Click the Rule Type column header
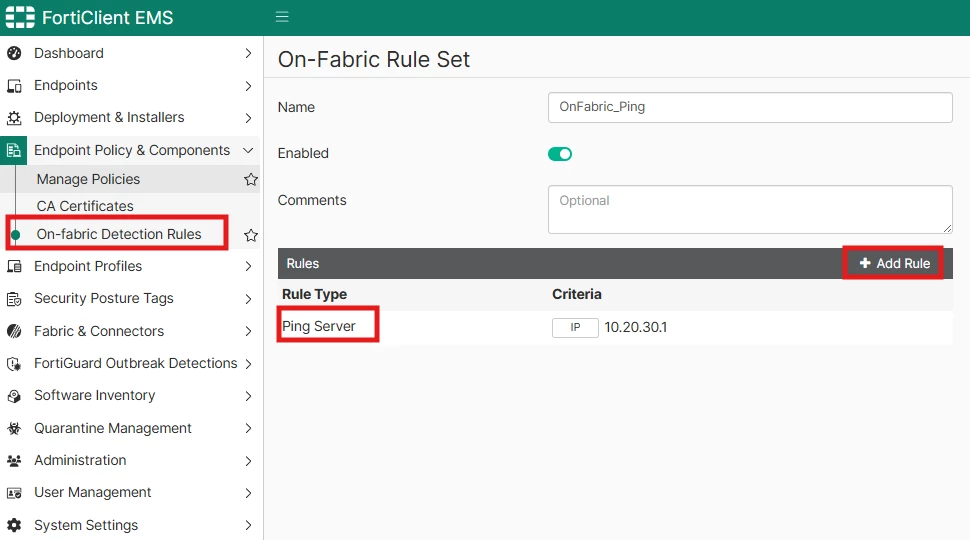Screen dimensions: 970x540 pyautogui.click(x=314, y=294)
